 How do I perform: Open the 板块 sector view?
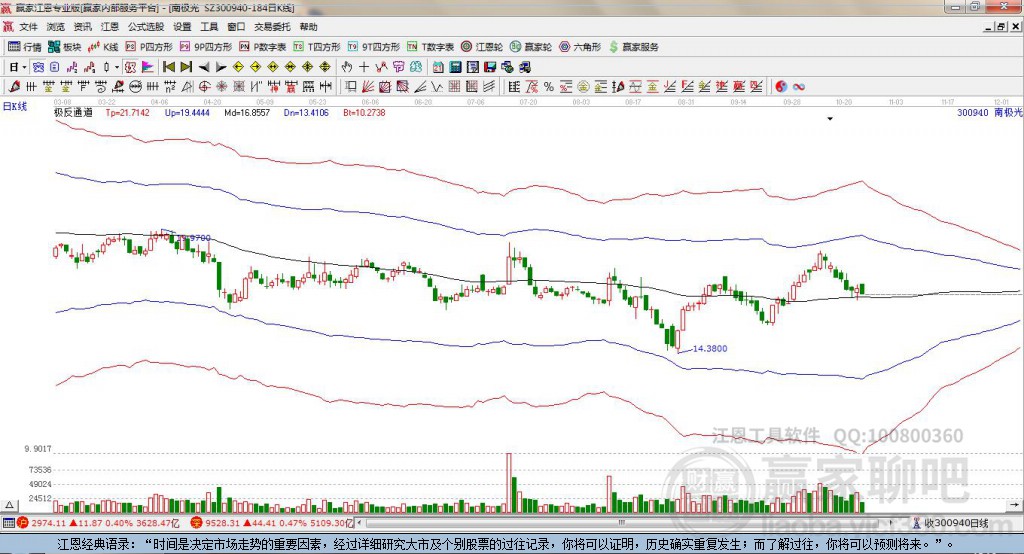[x=65, y=47]
